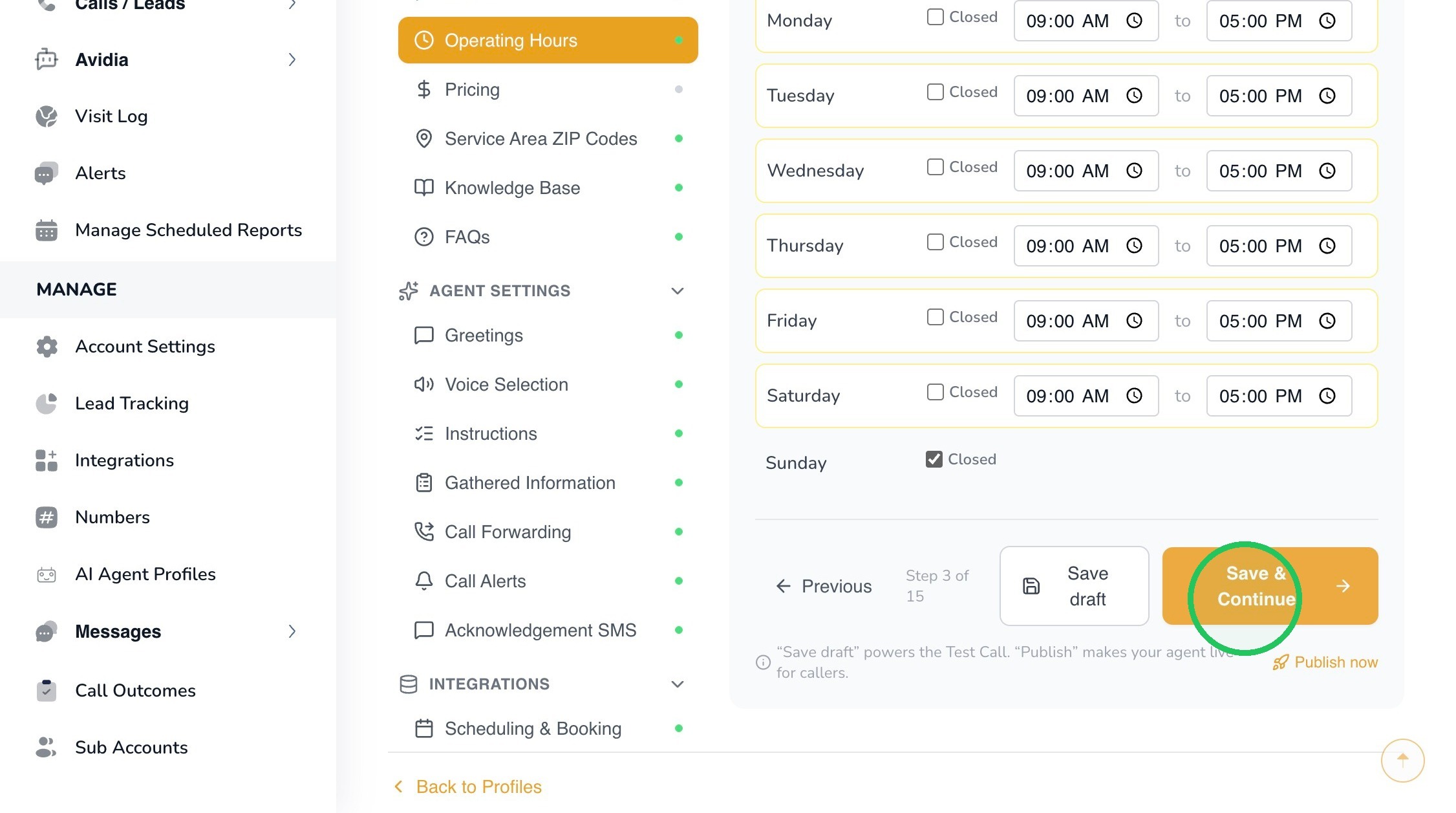Click the Save draft button
This screenshot has width=1456, height=813.
point(1074,586)
